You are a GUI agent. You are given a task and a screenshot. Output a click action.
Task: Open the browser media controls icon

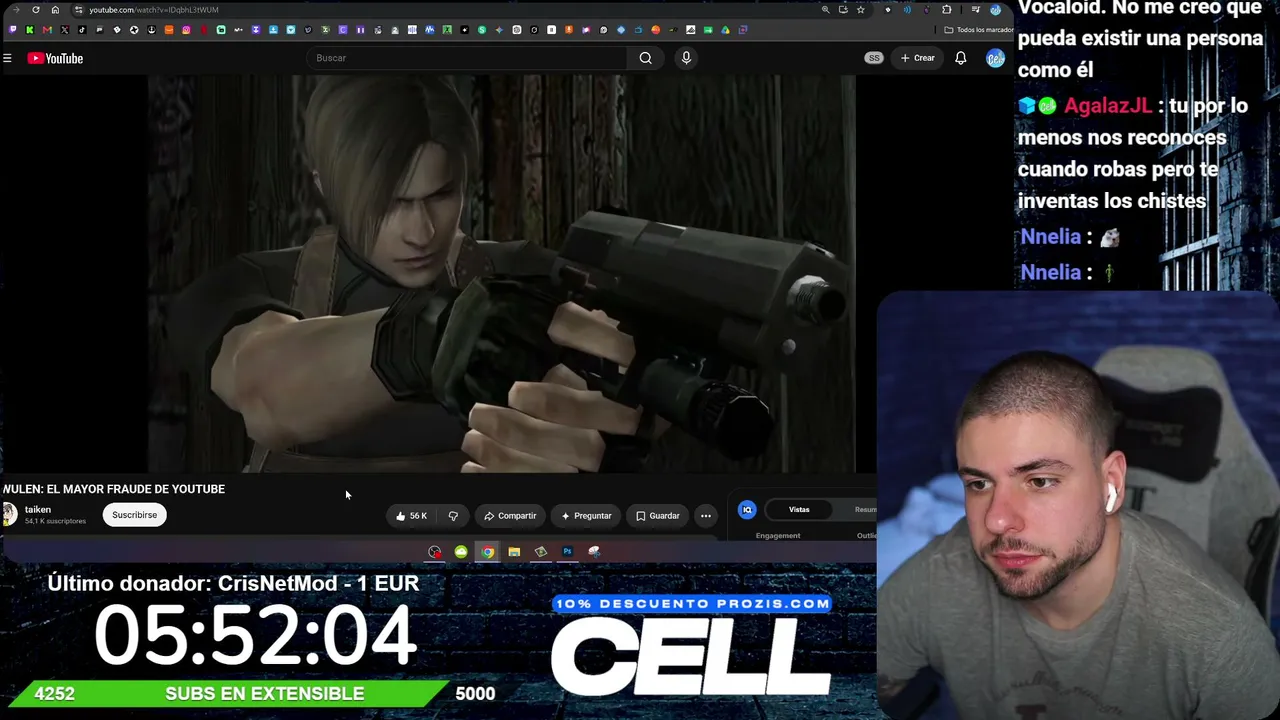point(975,10)
